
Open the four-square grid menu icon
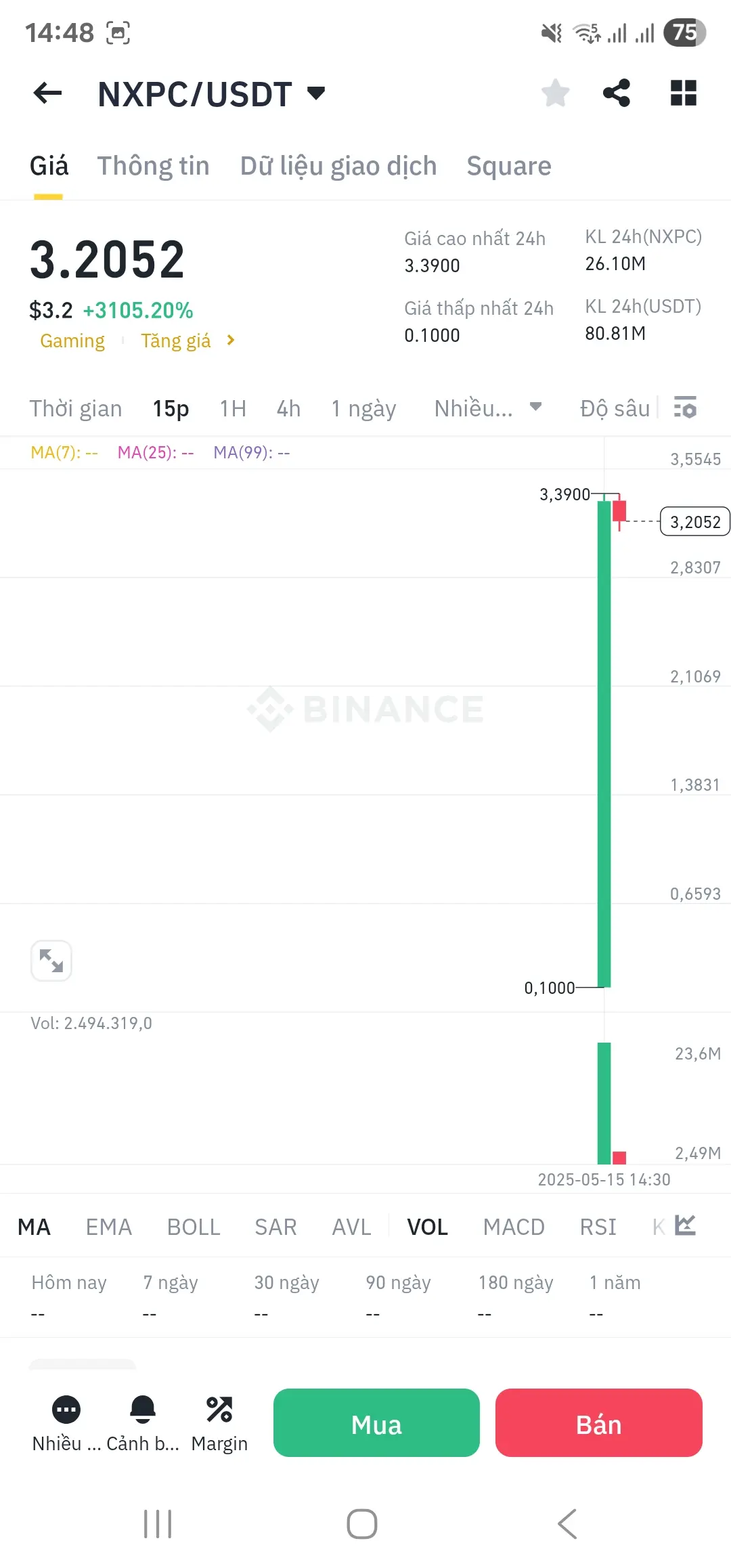(683, 93)
